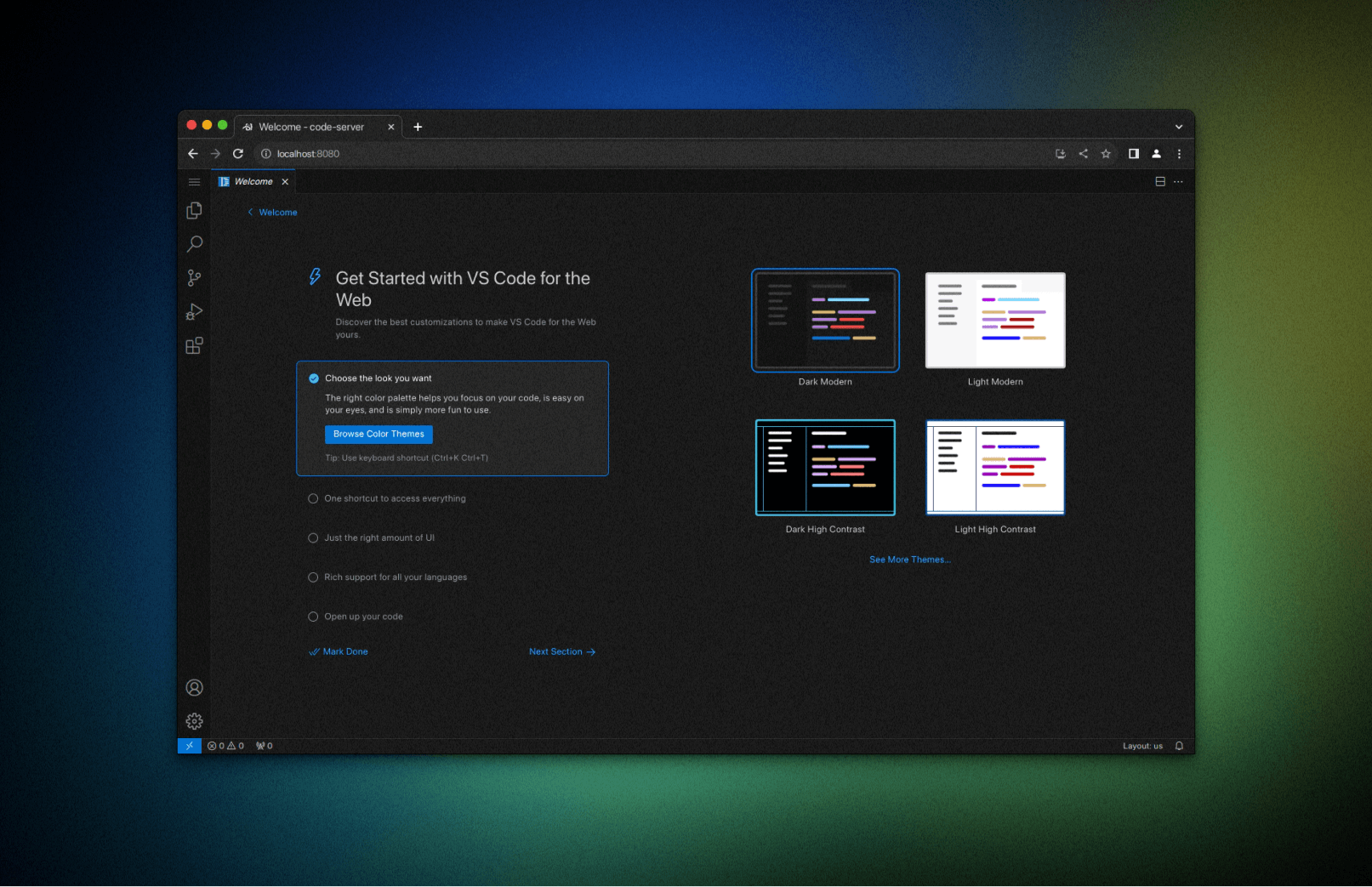The image size is (1372, 887).
Task: Open the Explorer view in activity bar
Action: pos(194,210)
